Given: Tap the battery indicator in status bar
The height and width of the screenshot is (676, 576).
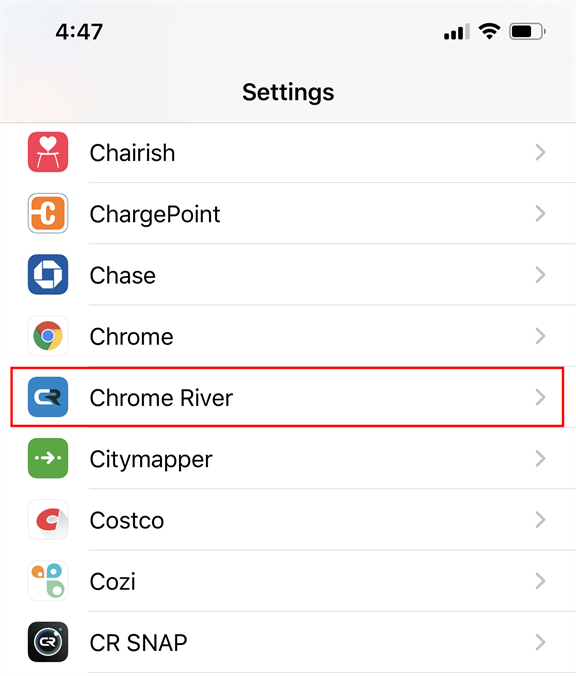Looking at the screenshot, I should [x=527, y=31].
